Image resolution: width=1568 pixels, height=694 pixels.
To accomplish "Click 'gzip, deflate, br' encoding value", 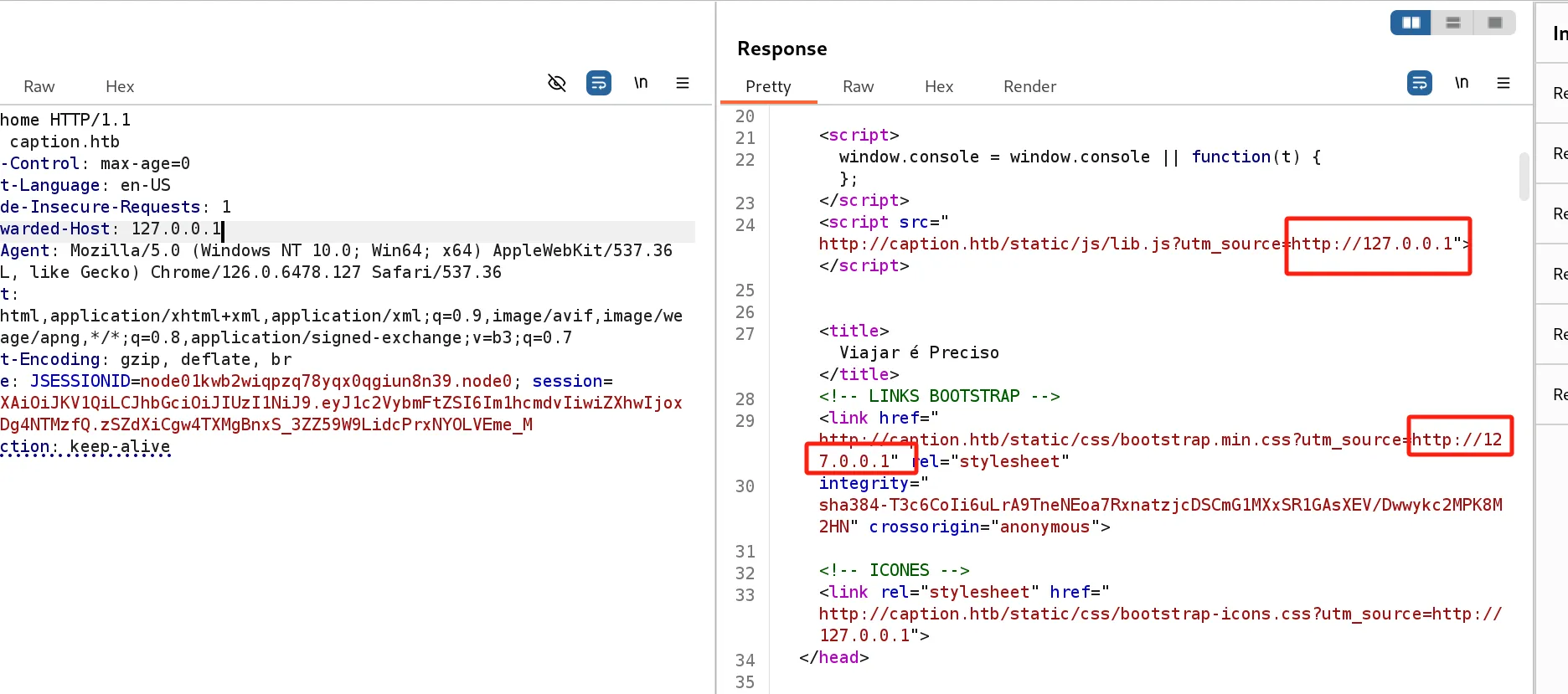I will coord(206,359).
